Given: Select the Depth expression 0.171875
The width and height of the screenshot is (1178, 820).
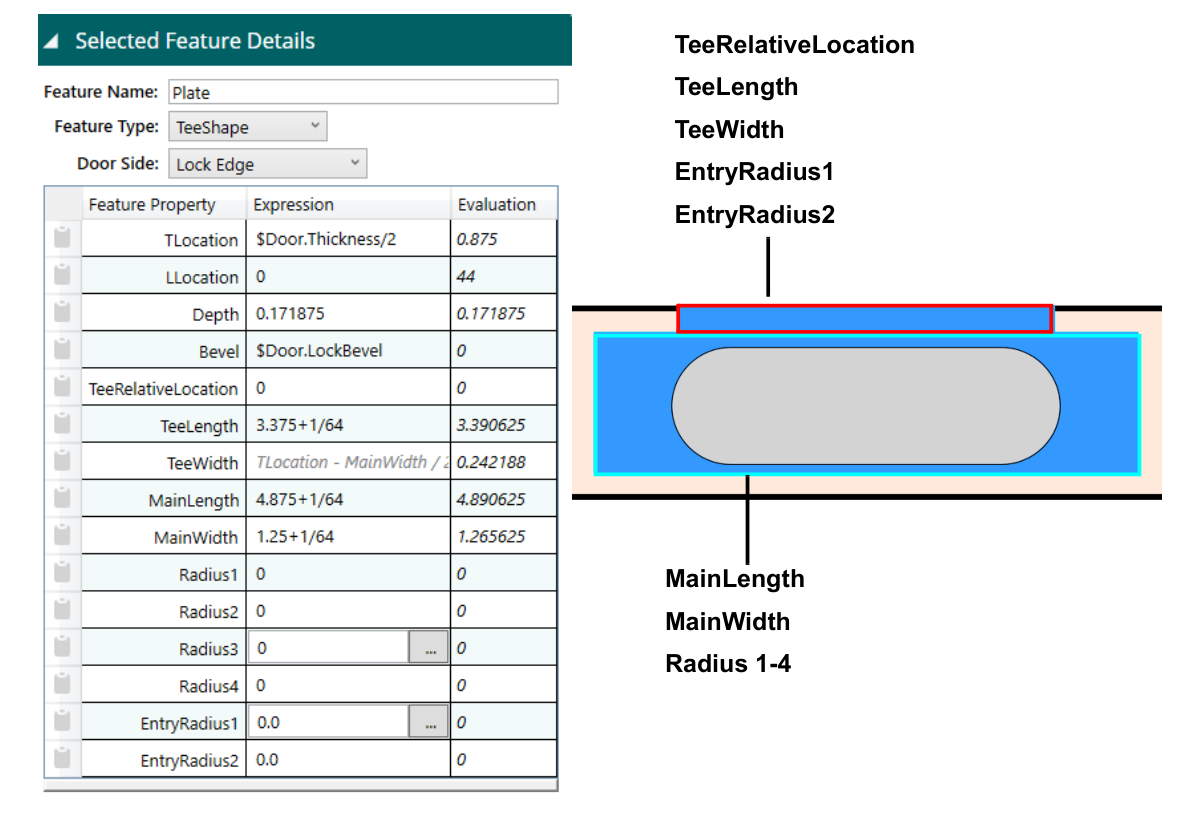Looking at the screenshot, I should 290,313.
